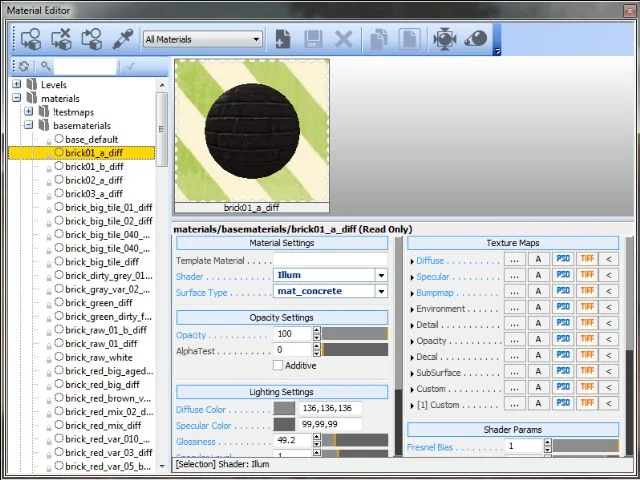Click the search magnifier icon
The image size is (640, 480).
[x=45, y=66]
